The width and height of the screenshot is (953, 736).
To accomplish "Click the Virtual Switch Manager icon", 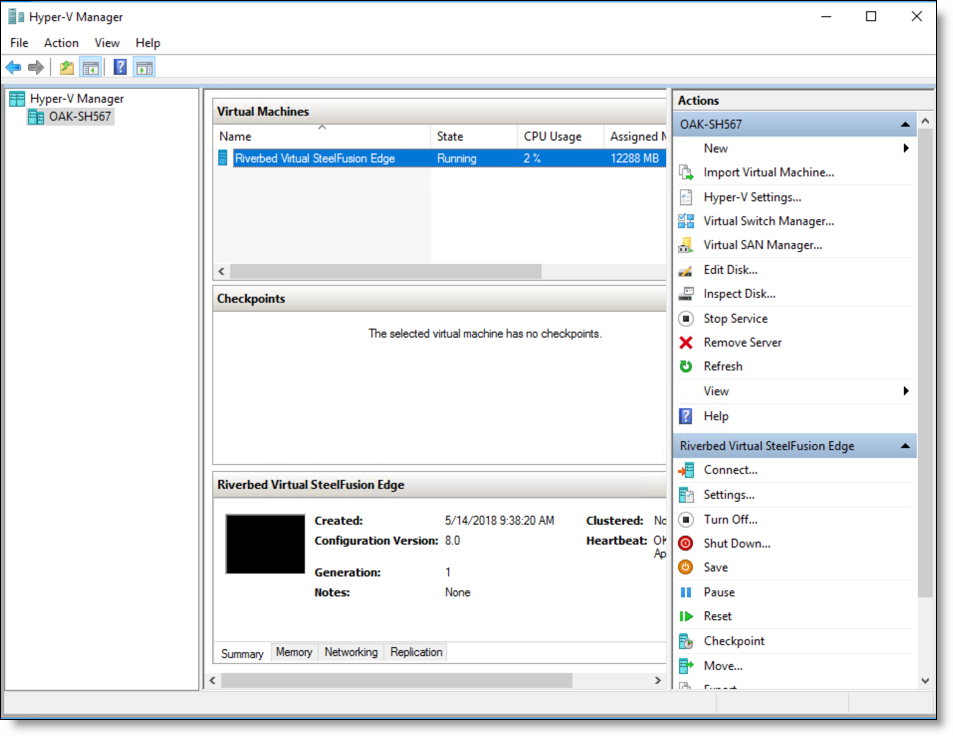I will tap(686, 221).
